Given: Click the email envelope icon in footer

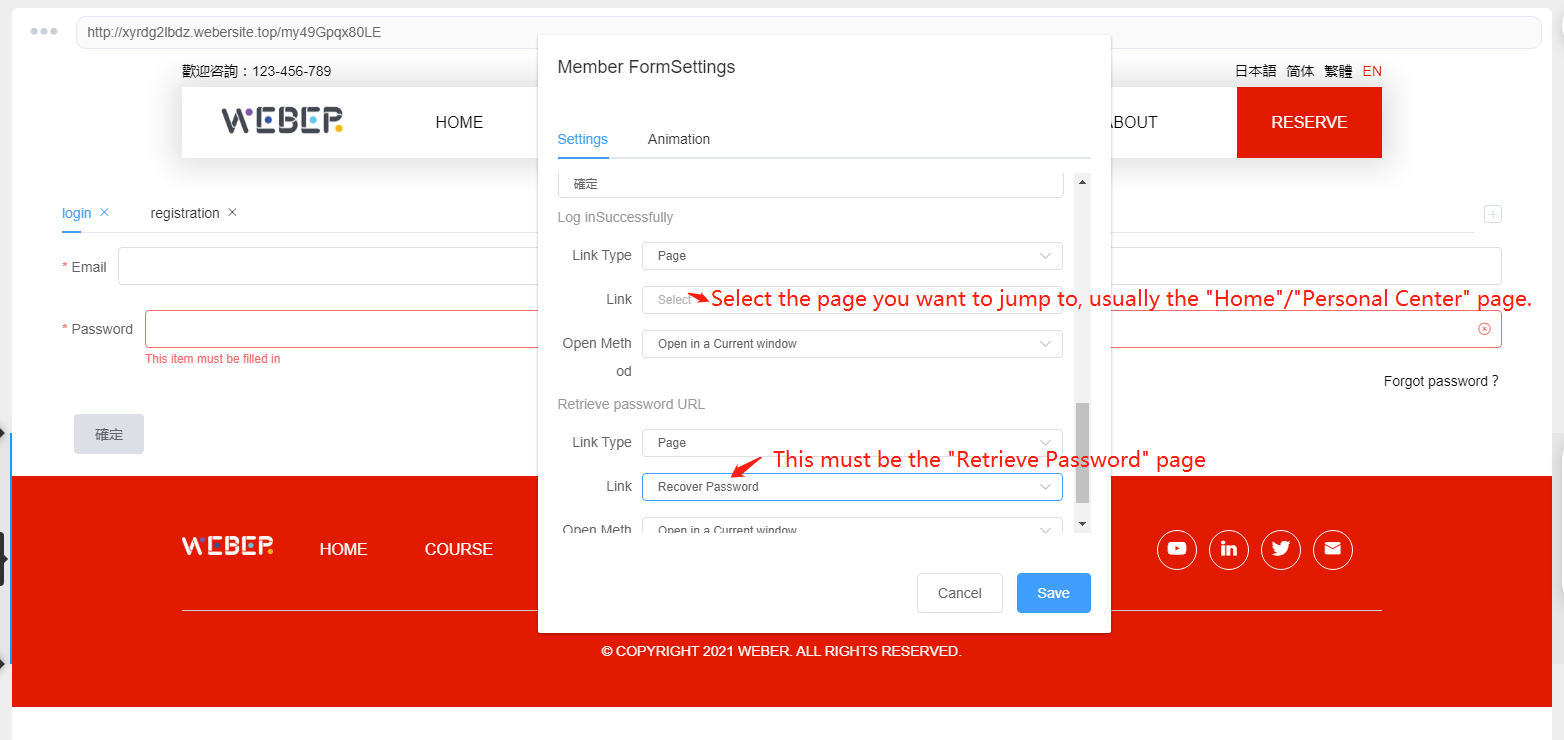Looking at the screenshot, I should pos(1332,549).
